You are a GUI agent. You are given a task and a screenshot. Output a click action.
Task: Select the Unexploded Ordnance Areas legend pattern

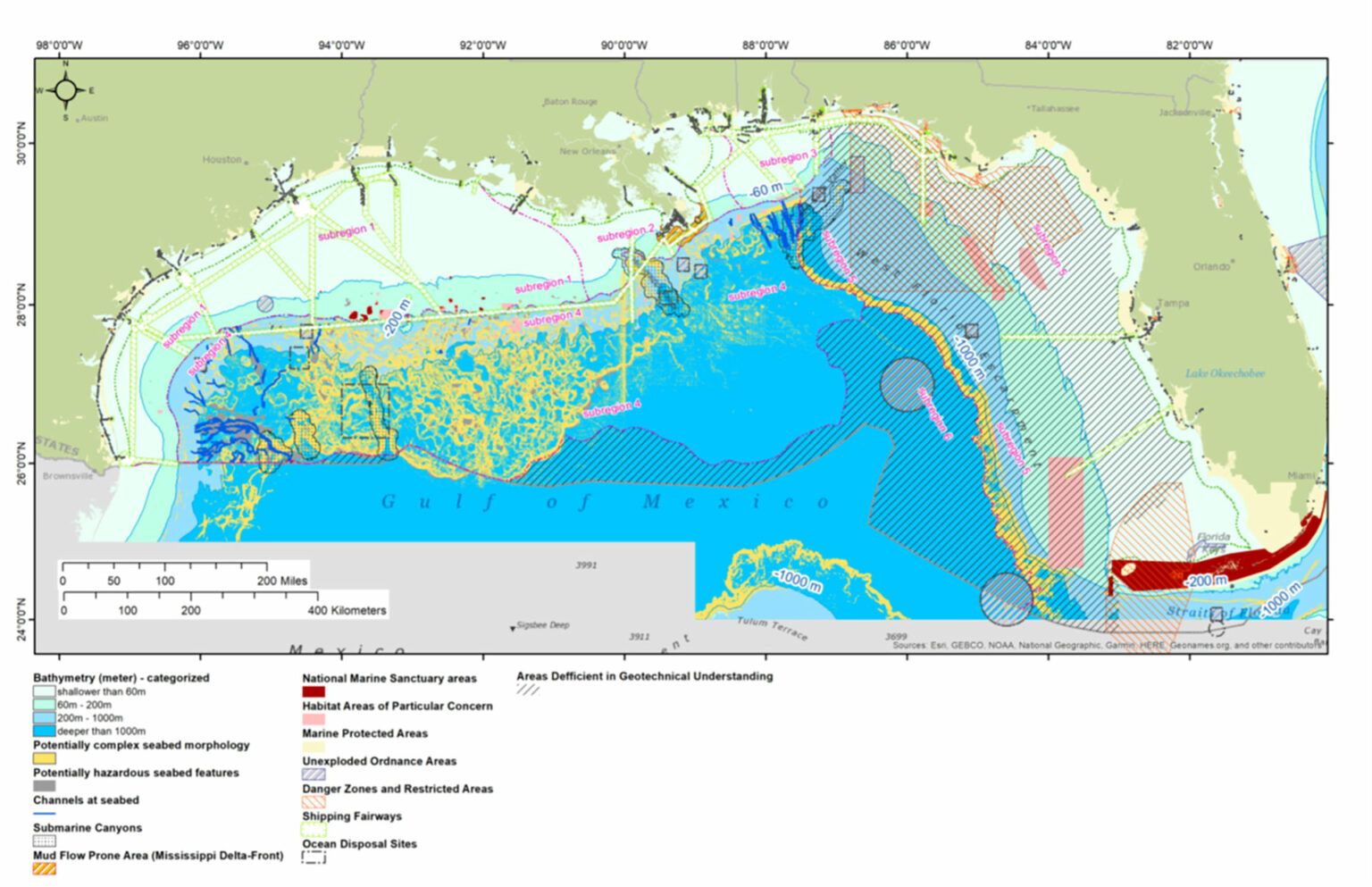[314, 774]
